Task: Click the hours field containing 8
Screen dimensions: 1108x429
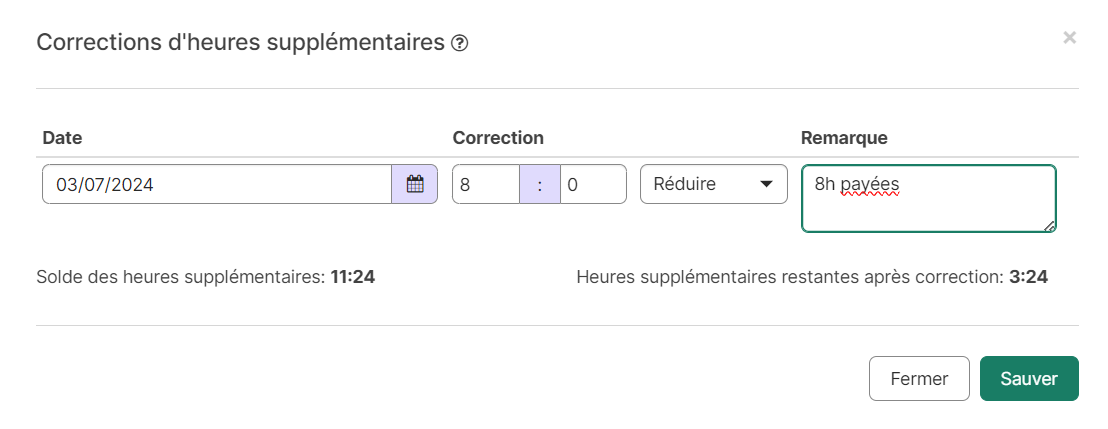Action: click(486, 184)
